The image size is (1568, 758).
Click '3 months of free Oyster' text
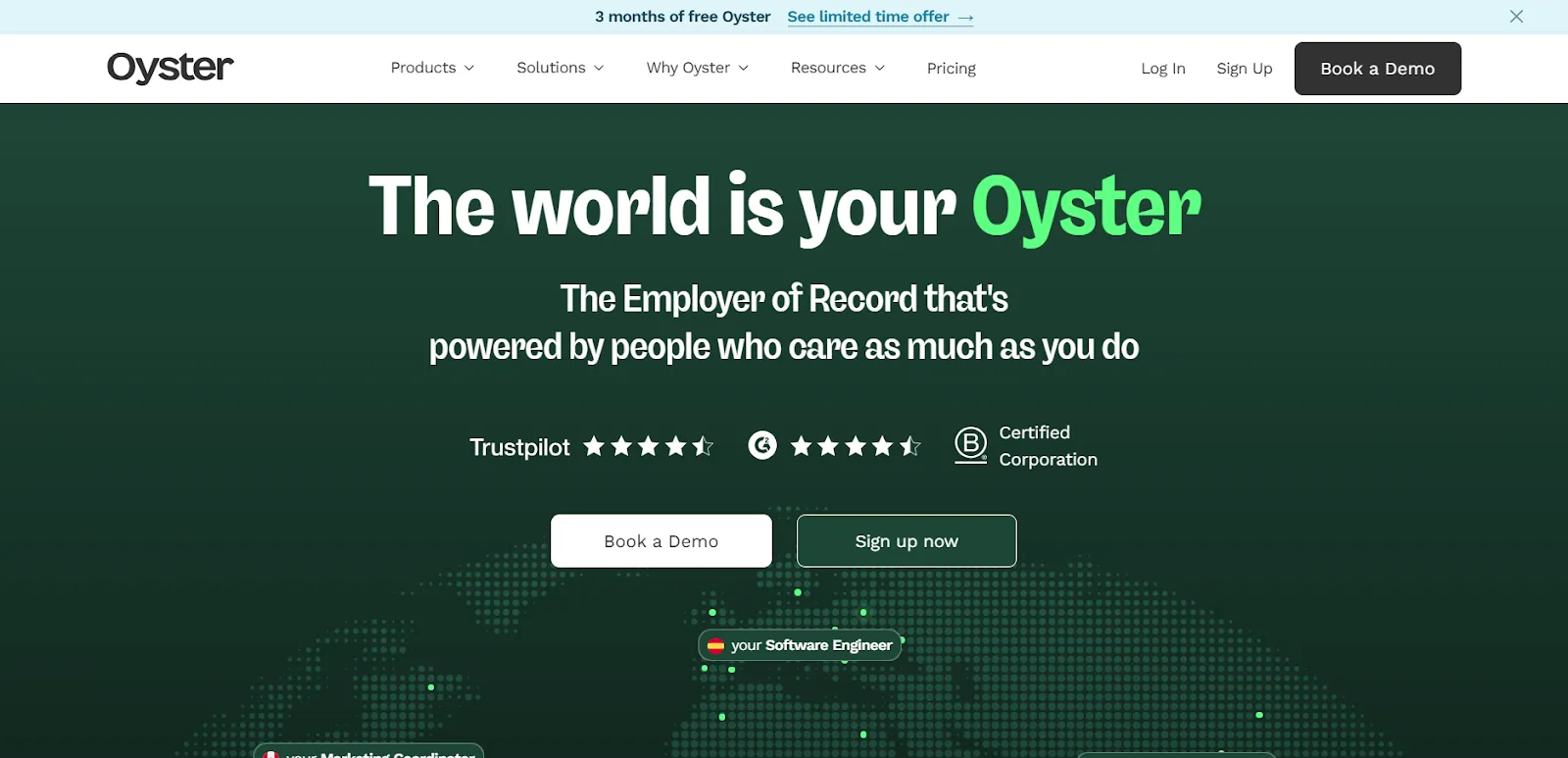point(683,17)
